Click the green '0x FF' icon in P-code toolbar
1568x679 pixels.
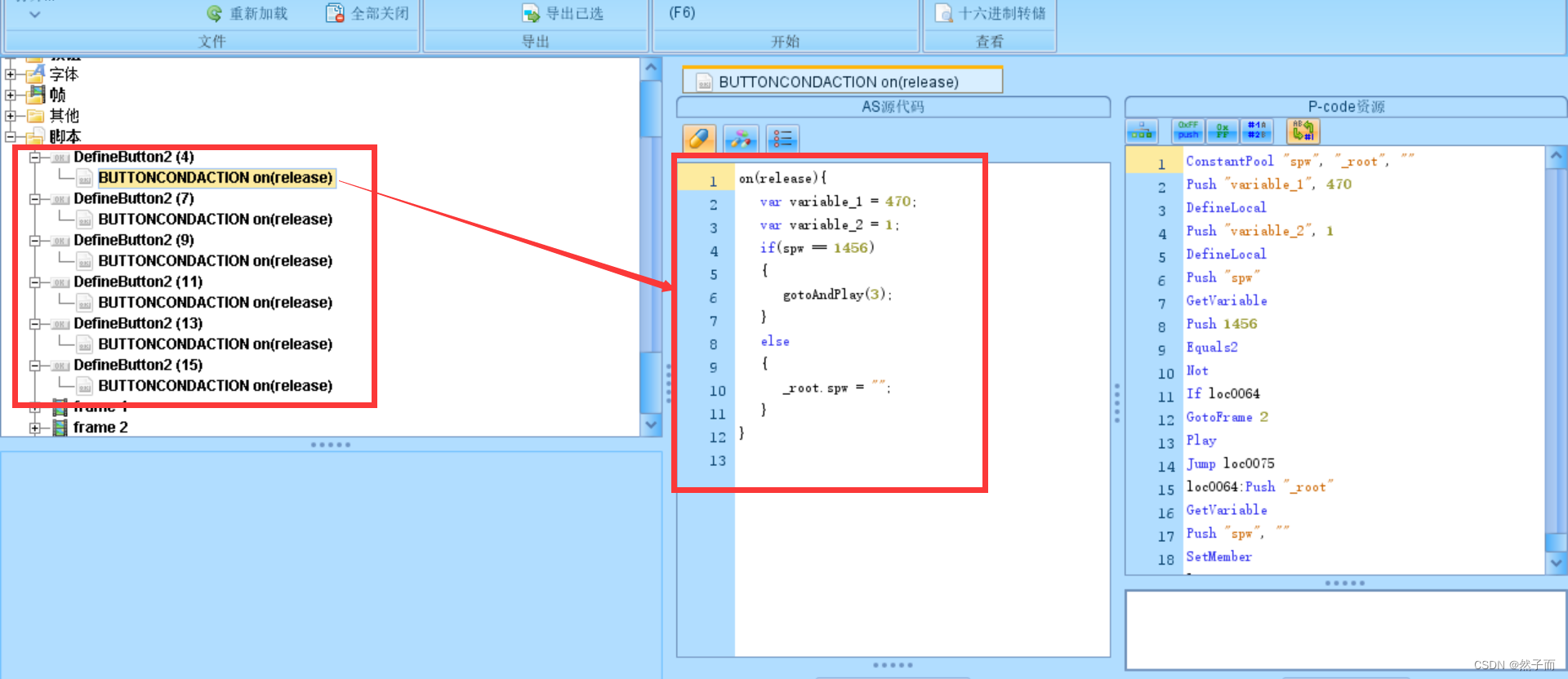click(1222, 131)
